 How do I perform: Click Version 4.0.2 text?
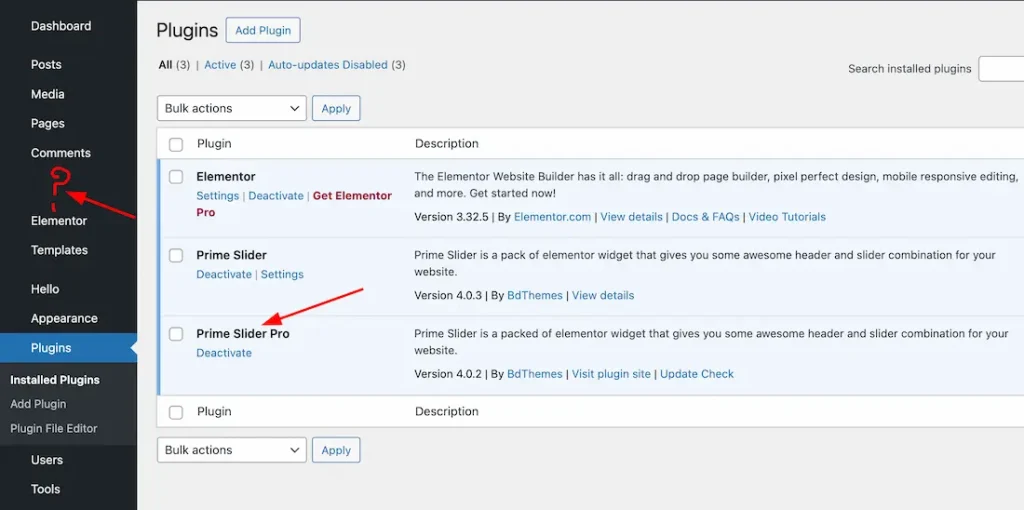pyautogui.click(x=448, y=374)
